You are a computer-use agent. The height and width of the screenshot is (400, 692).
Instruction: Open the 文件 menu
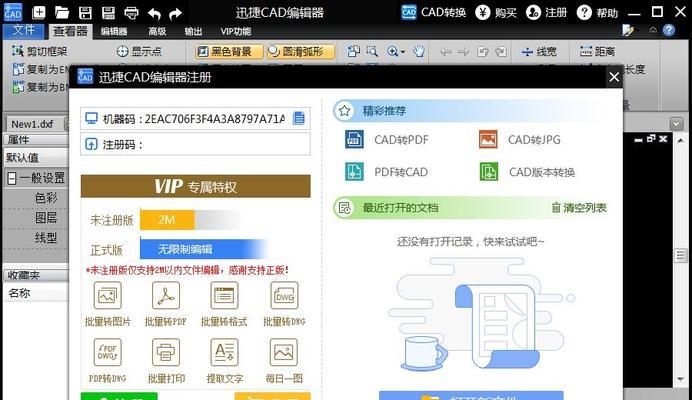23,30
